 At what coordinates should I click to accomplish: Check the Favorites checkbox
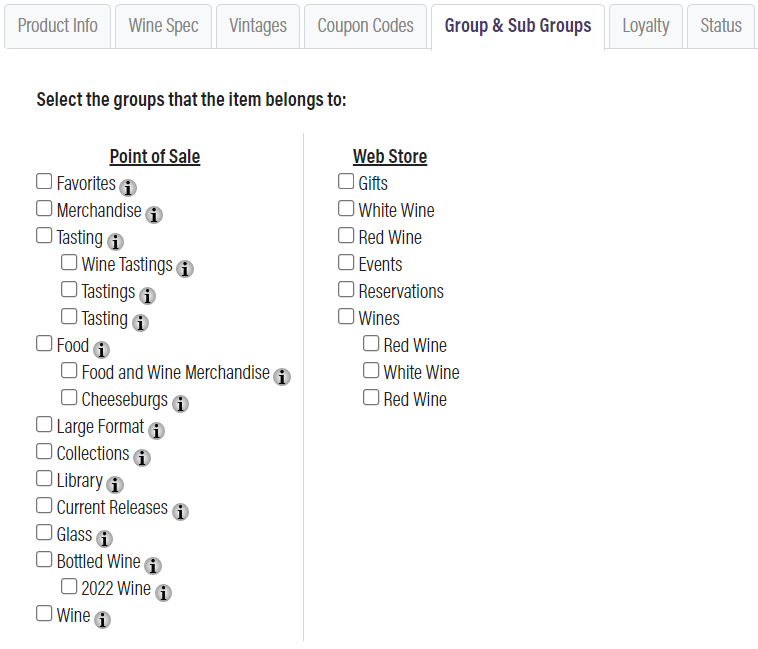tap(44, 182)
